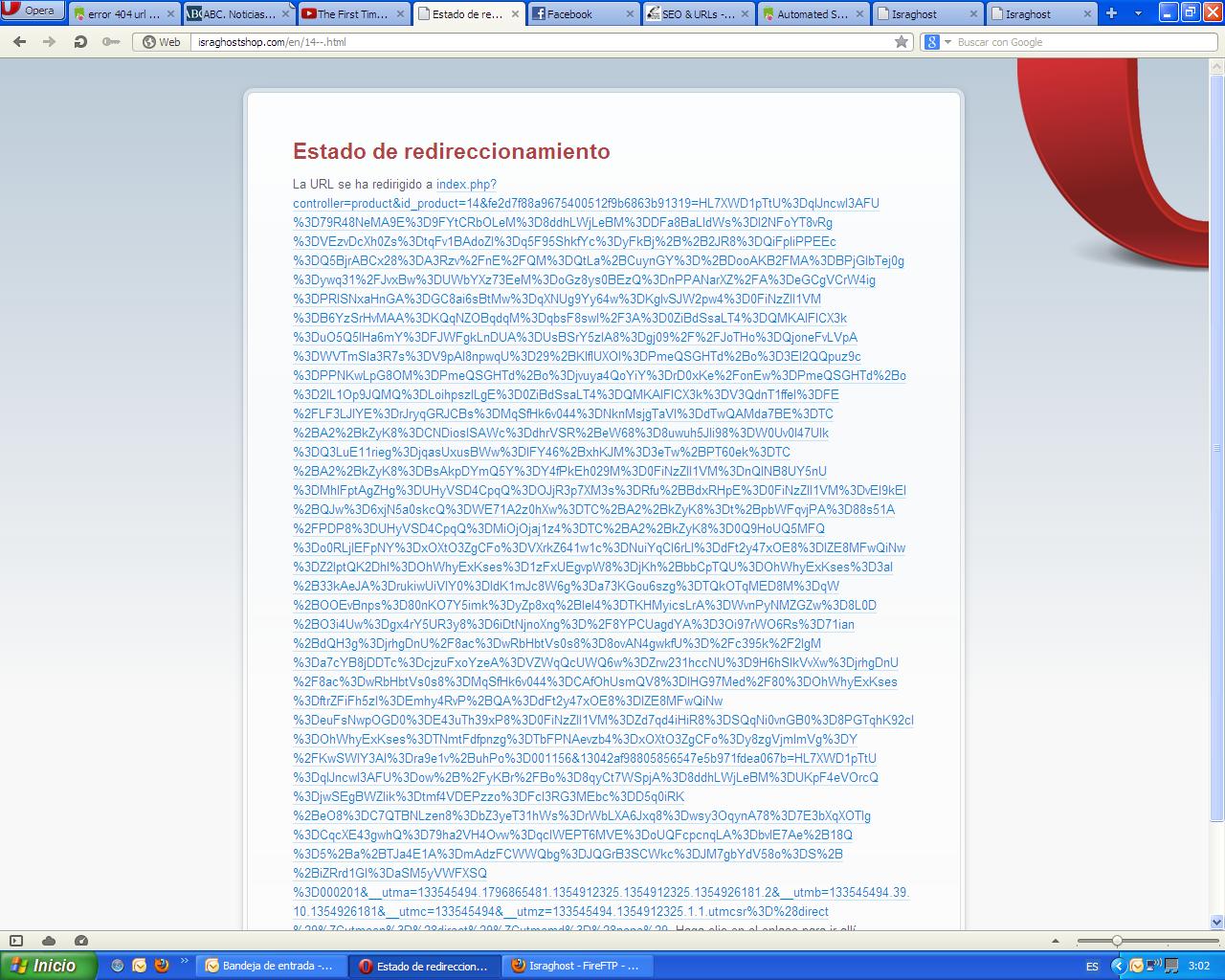Close the 'Automated S...' tab
This screenshot has height=980, width=1225.
(859, 14)
